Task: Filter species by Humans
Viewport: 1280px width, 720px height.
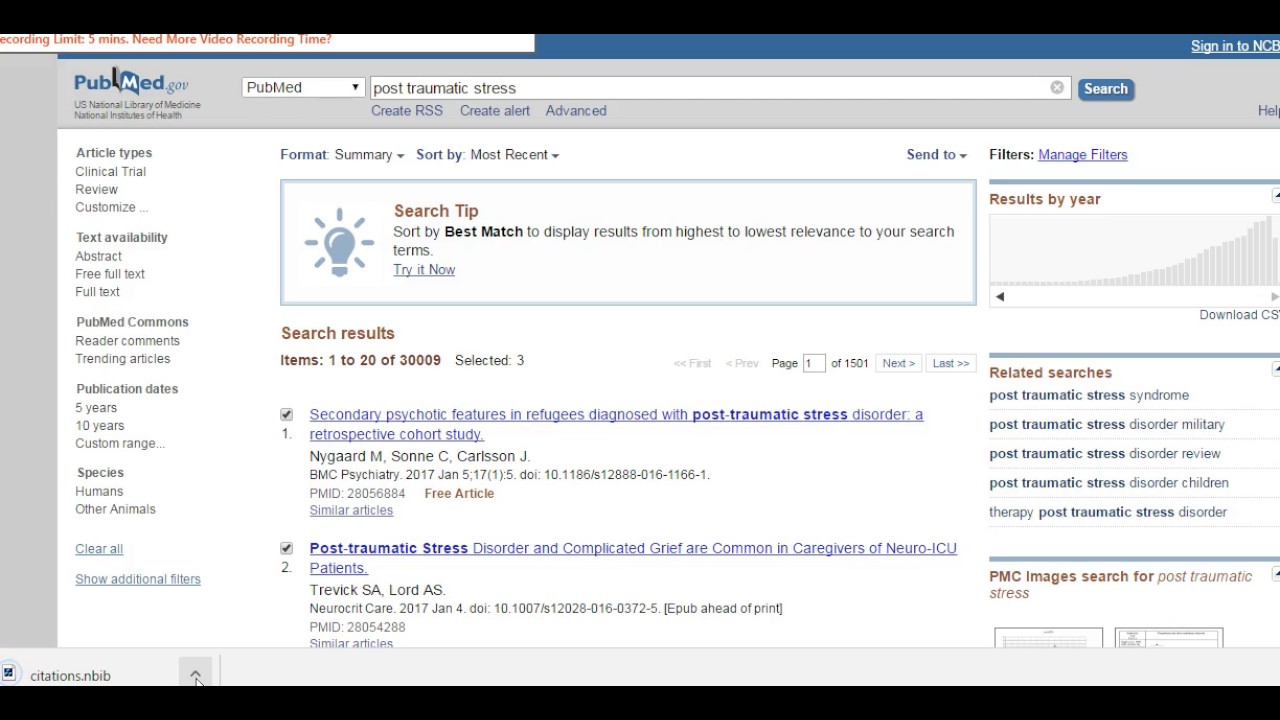Action: 99,492
